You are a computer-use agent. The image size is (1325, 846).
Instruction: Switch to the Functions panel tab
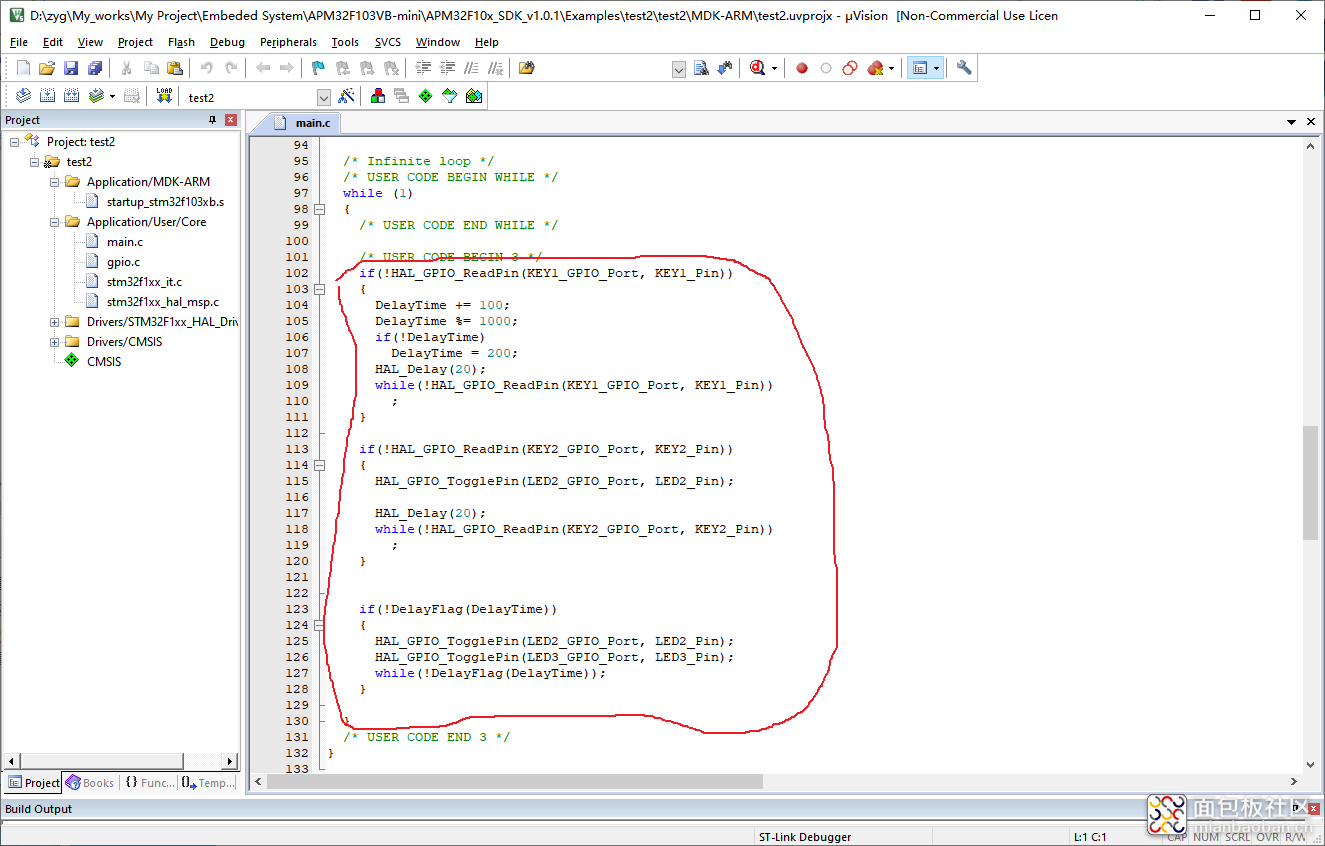pos(150,783)
